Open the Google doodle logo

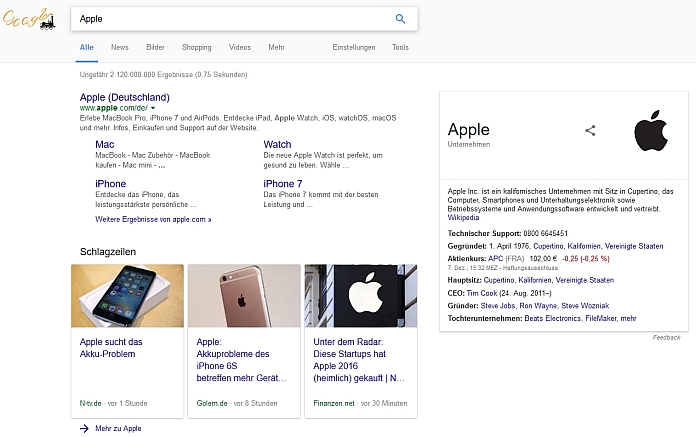click(29, 19)
